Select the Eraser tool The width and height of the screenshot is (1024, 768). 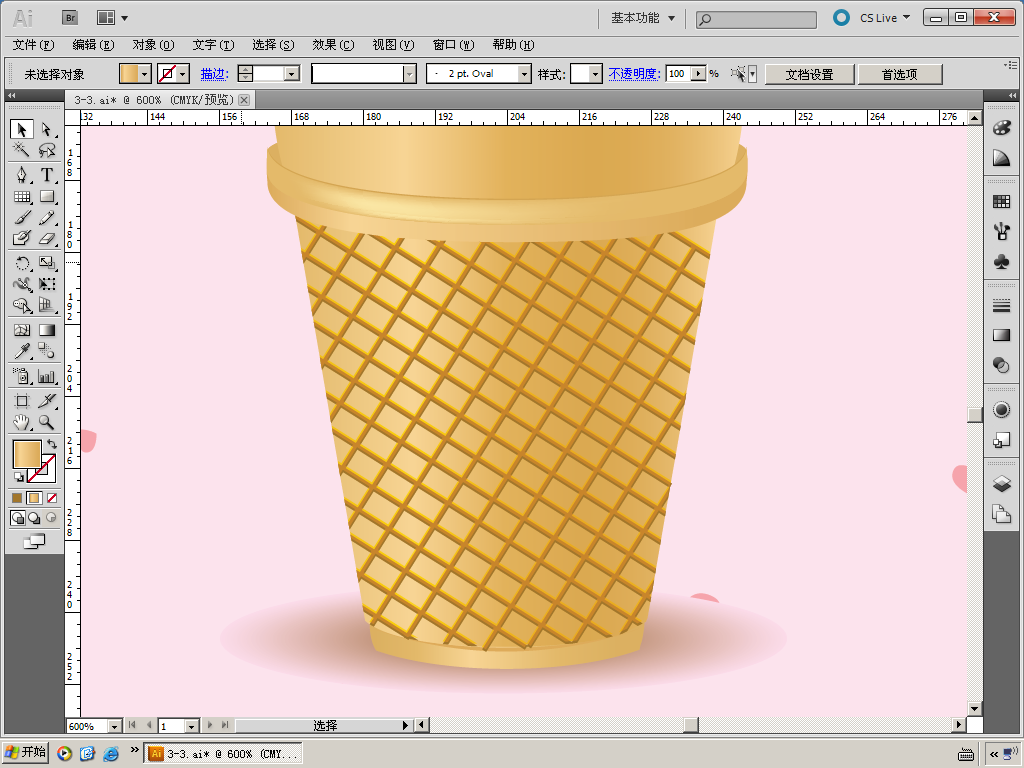(46, 238)
